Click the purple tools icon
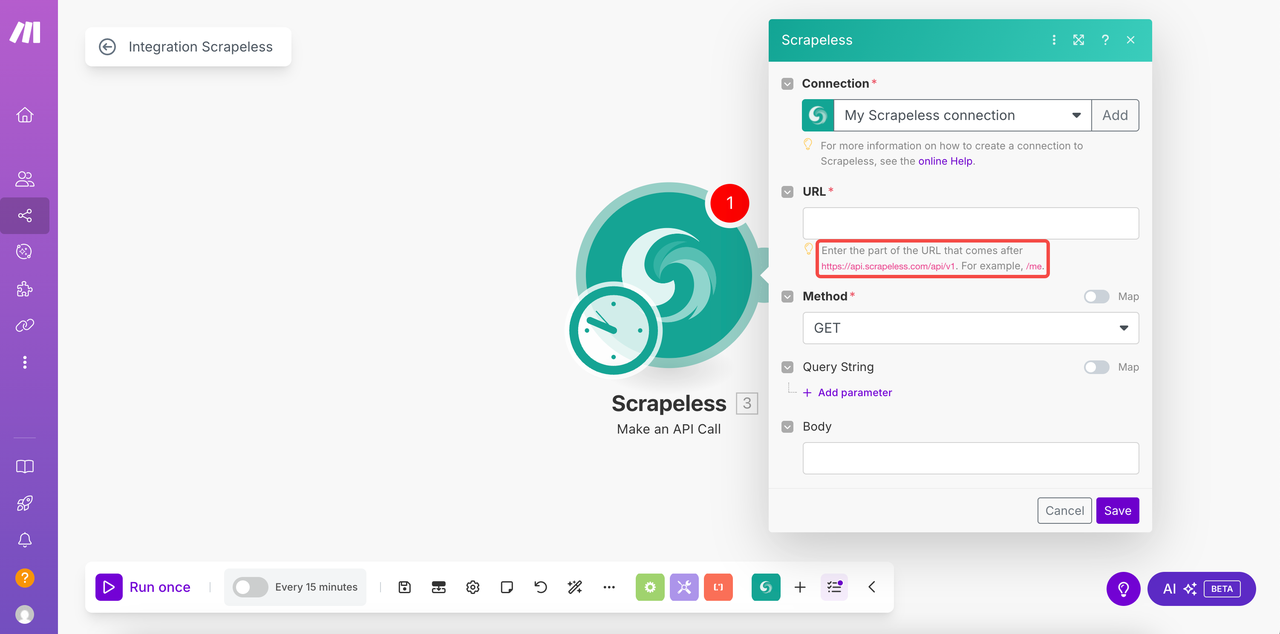This screenshot has height=634, width=1280. point(684,587)
